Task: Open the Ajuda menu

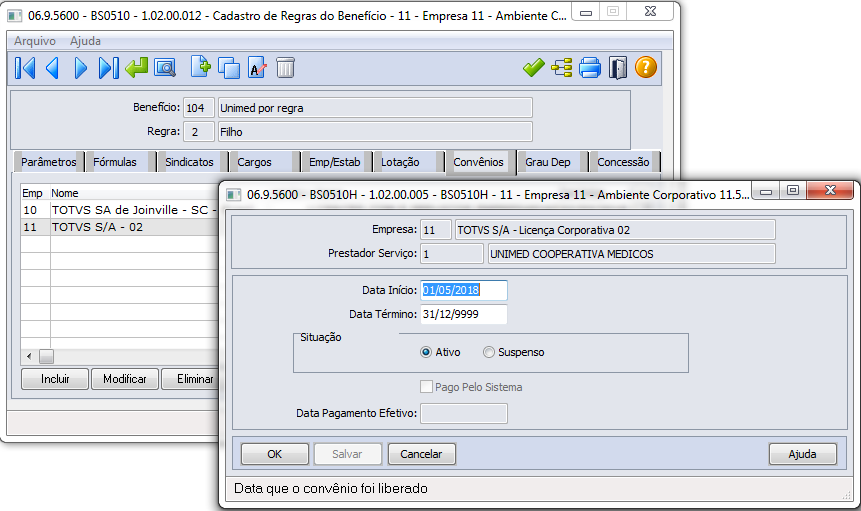Action: (x=85, y=41)
